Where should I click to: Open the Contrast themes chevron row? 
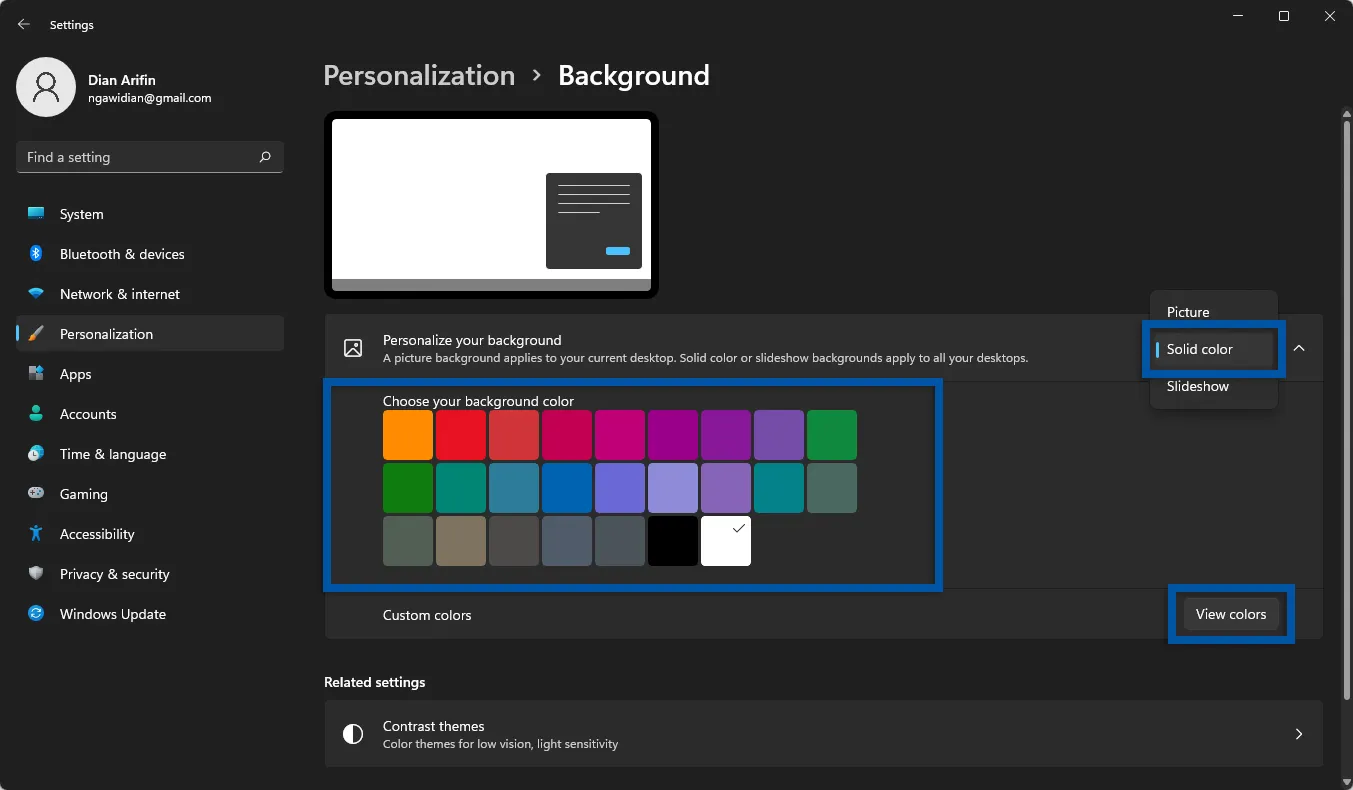(x=1298, y=734)
